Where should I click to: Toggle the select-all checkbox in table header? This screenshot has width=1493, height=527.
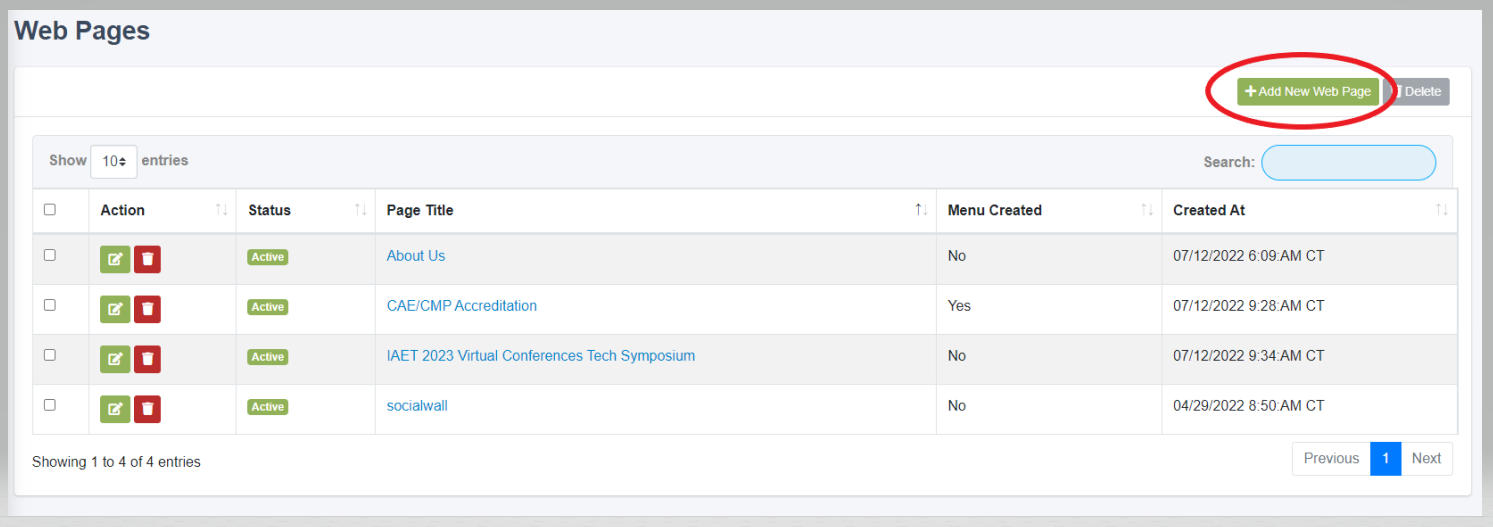click(50, 210)
